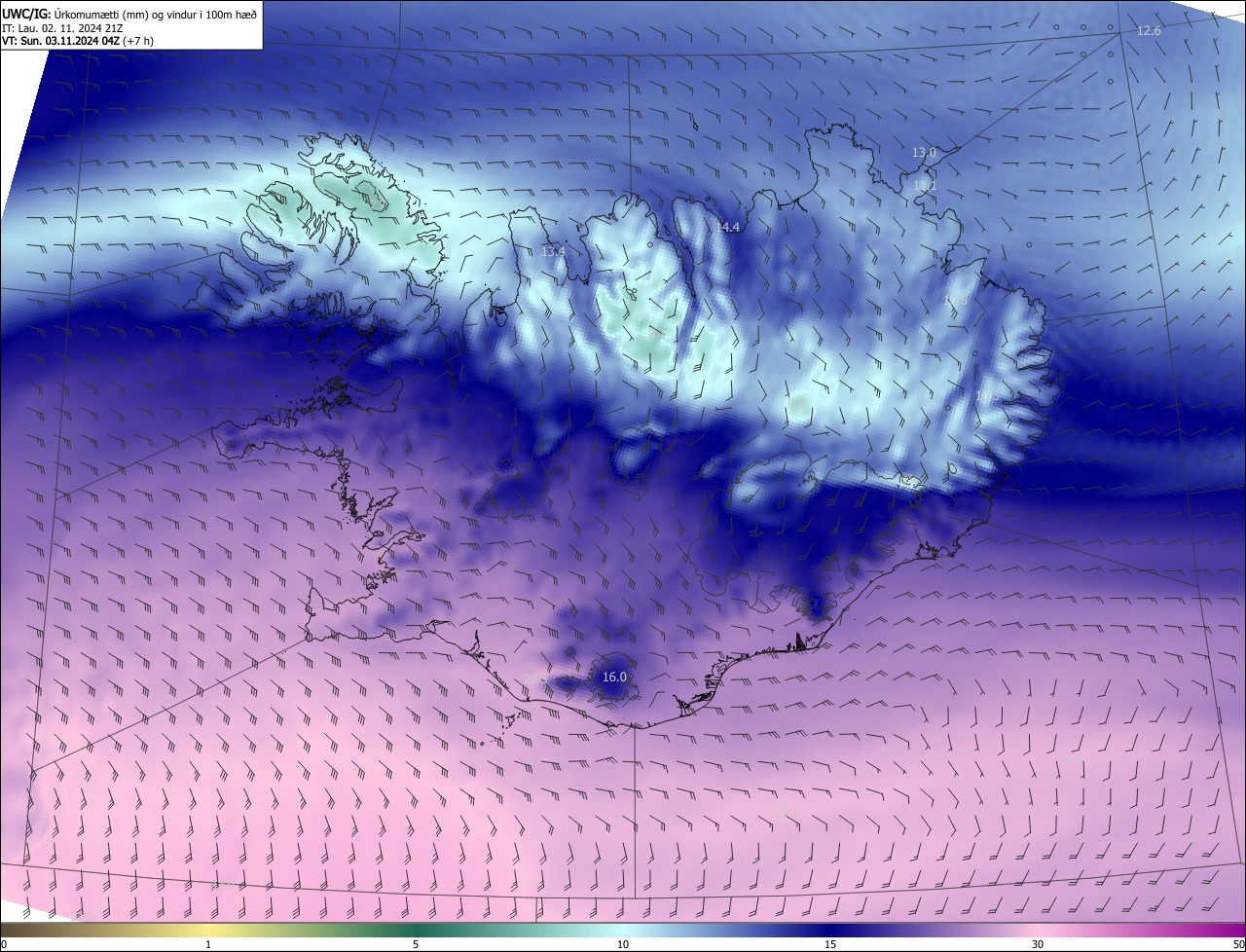1246x952 pixels.
Task: Click the valid time 'VT: Sun. 03.11.2024 04Z (+7 h)'
Action: pyautogui.click(x=78, y=41)
